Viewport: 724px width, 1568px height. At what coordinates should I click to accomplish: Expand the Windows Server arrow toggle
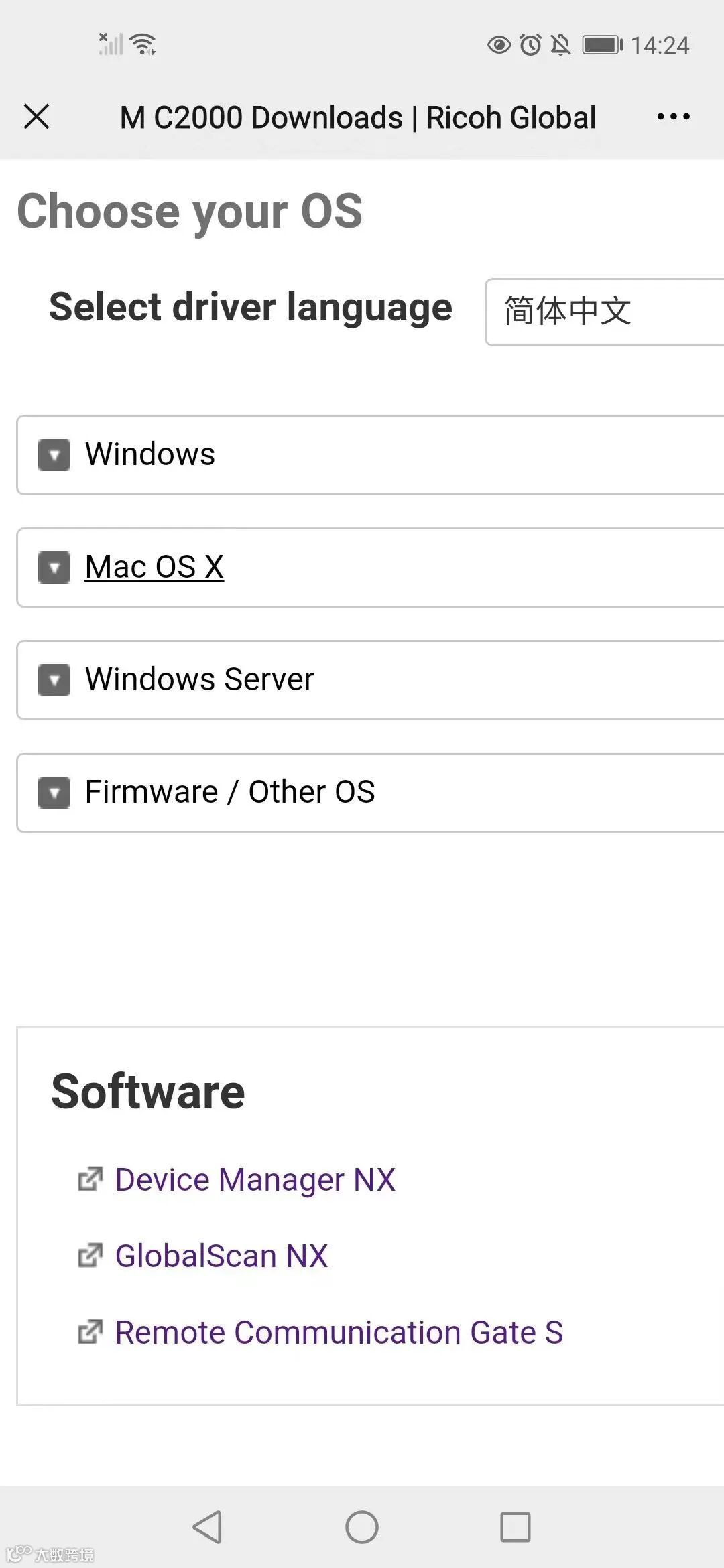coord(54,680)
